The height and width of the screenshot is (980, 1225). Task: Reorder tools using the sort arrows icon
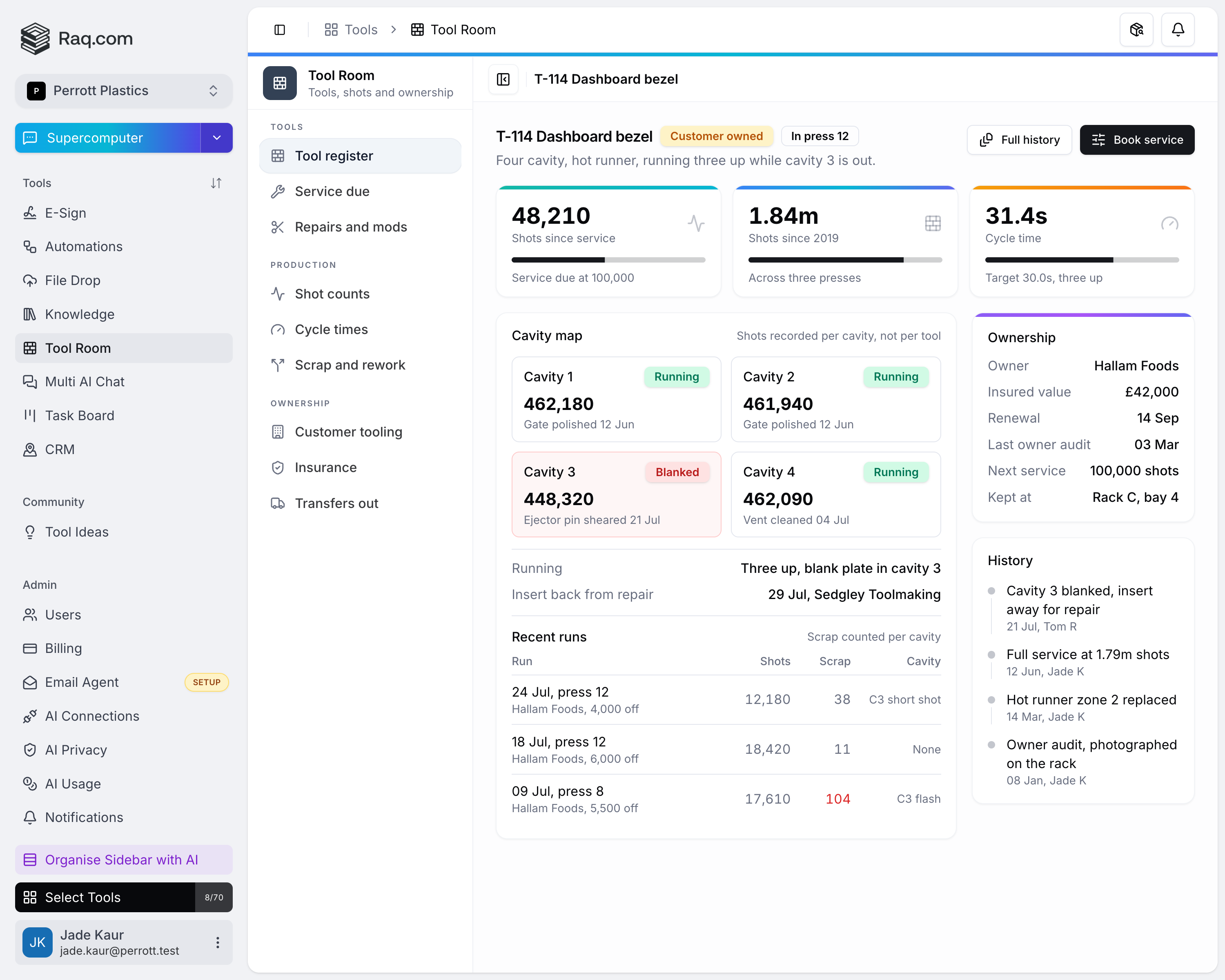[x=216, y=183]
